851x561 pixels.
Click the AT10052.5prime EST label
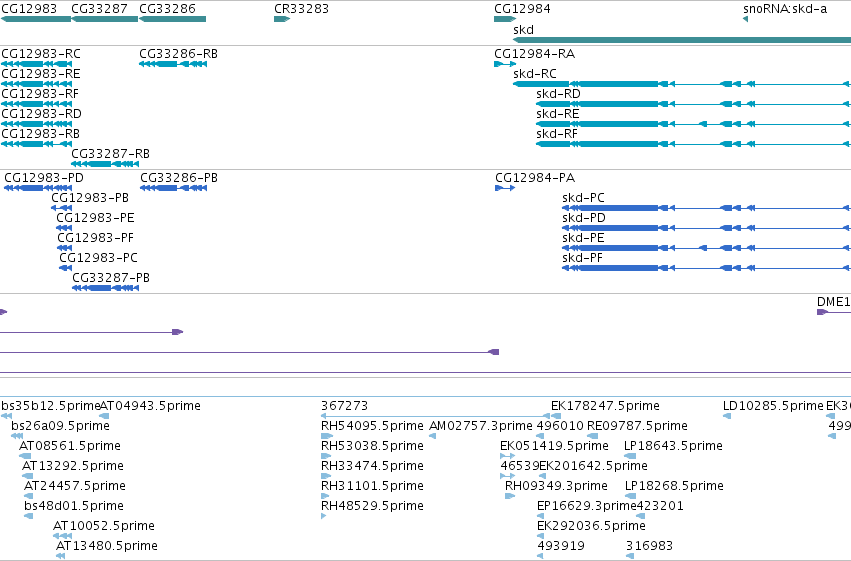pyautogui.click(x=104, y=526)
